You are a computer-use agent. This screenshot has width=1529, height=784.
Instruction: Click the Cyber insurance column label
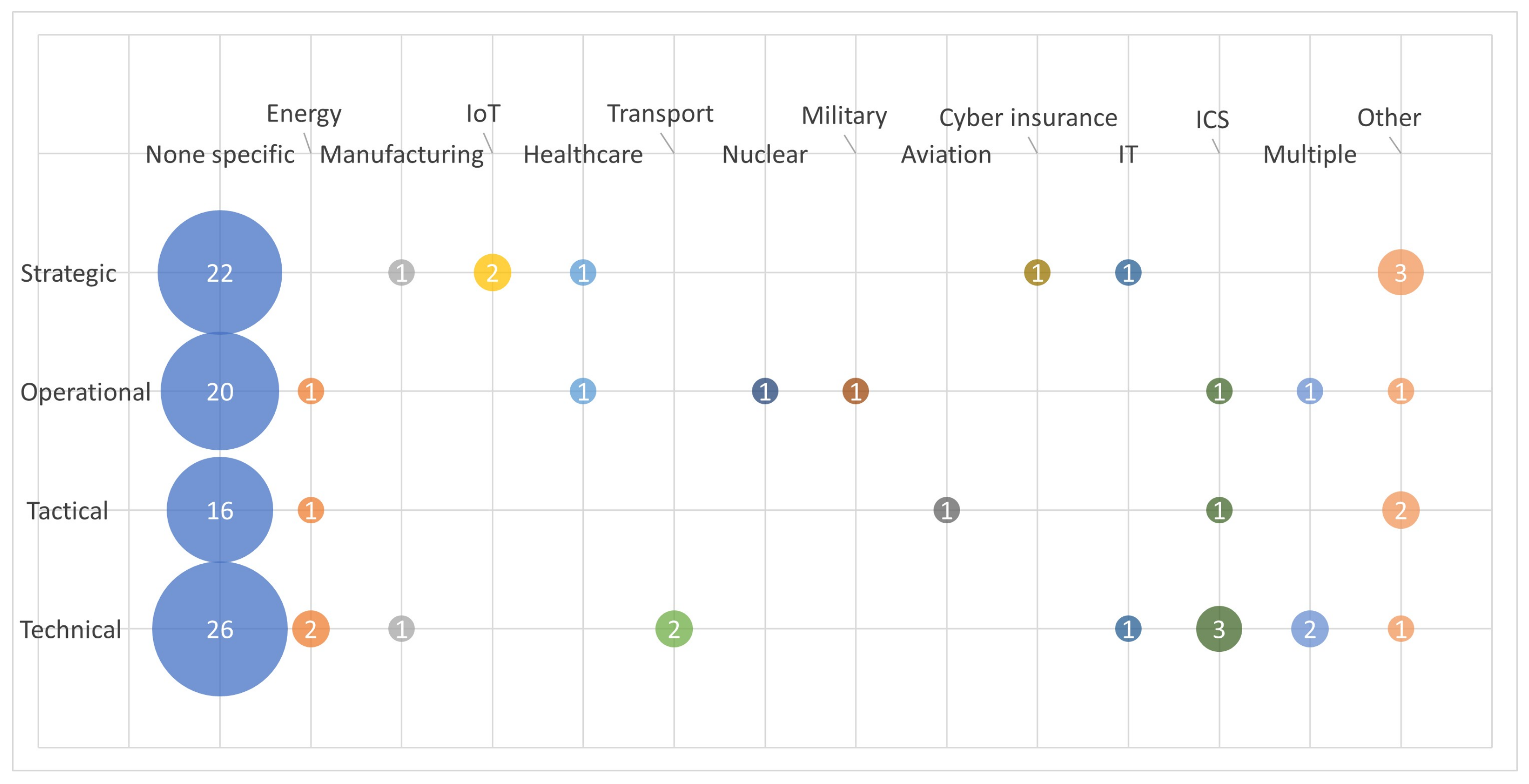pos(1028,117)
